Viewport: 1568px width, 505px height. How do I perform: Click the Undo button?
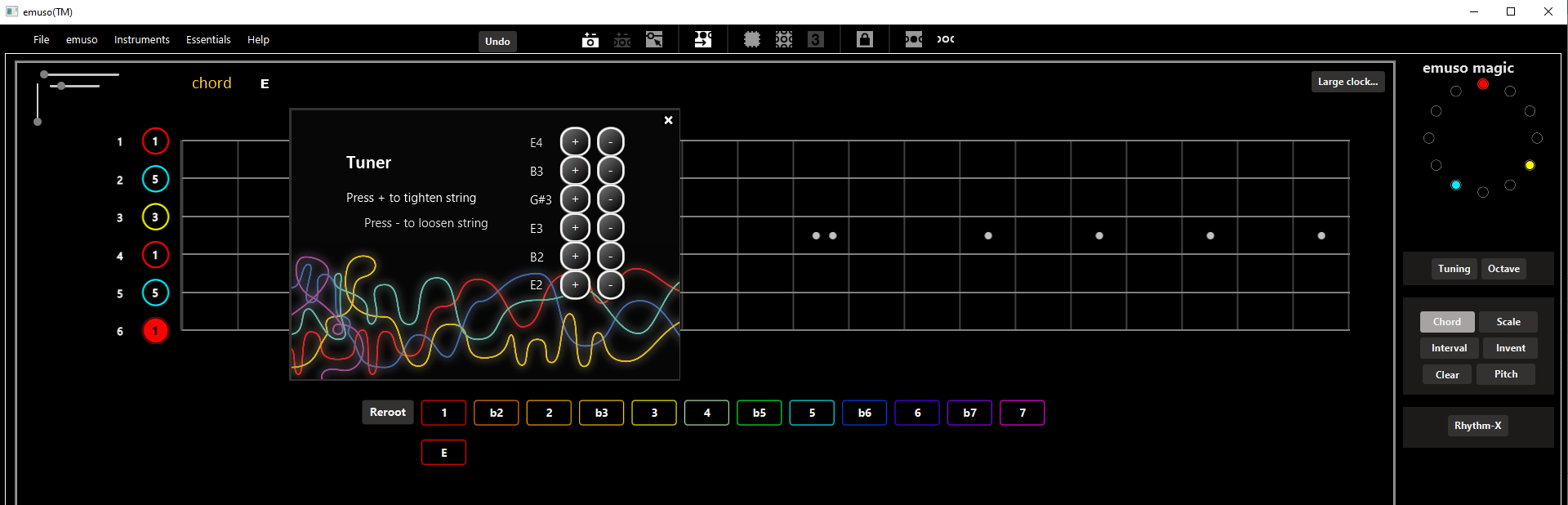[497, 42]
